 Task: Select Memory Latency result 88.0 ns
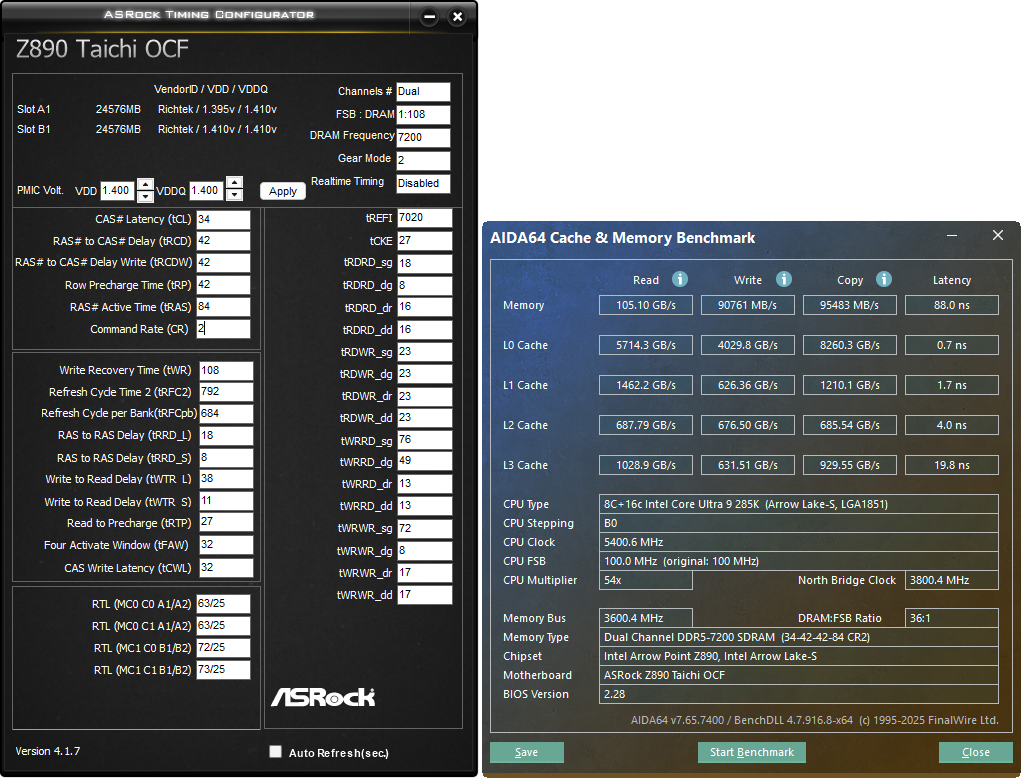click(x=952, y=305)
